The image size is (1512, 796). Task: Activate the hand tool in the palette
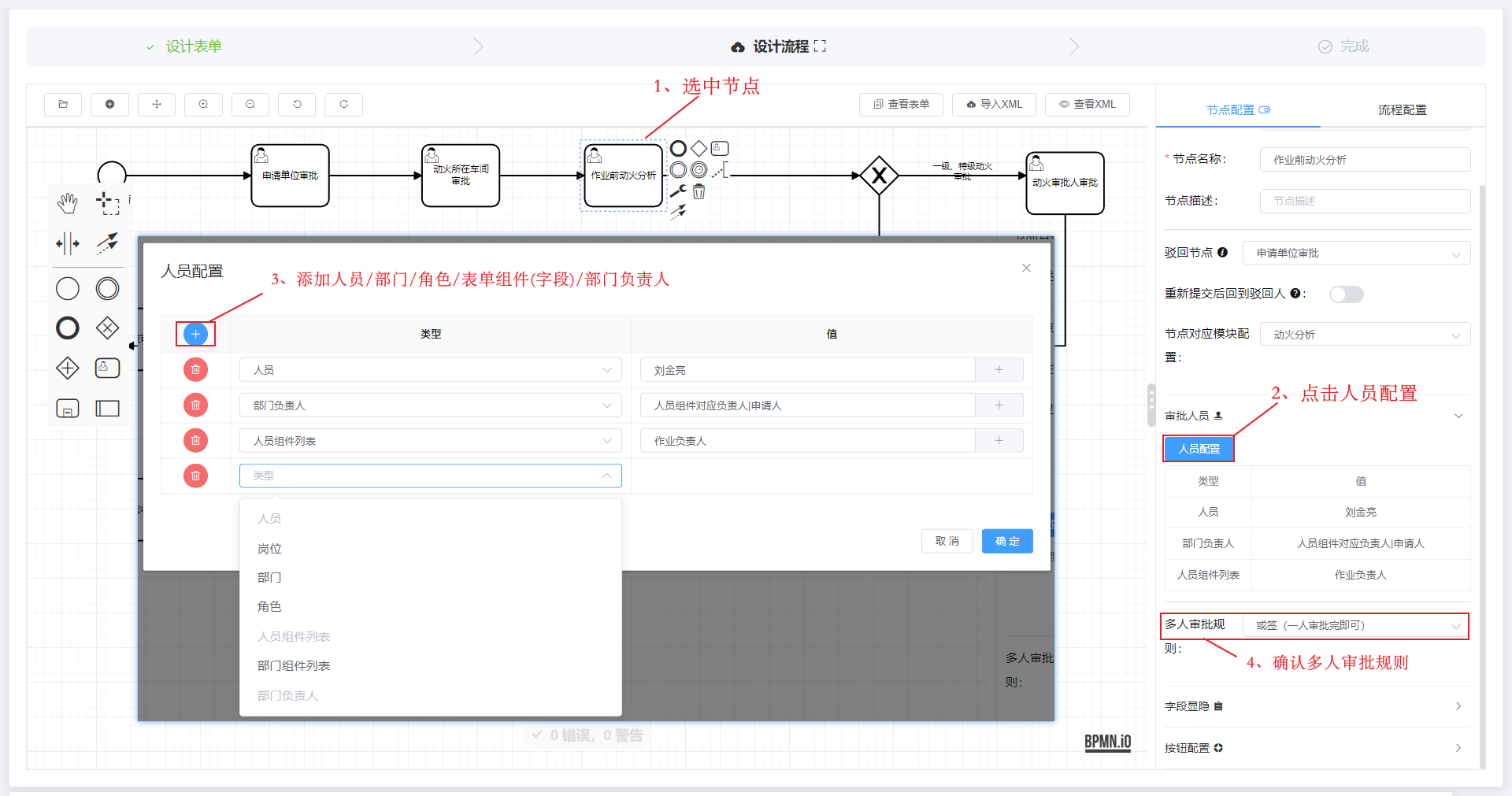(68, 203)
